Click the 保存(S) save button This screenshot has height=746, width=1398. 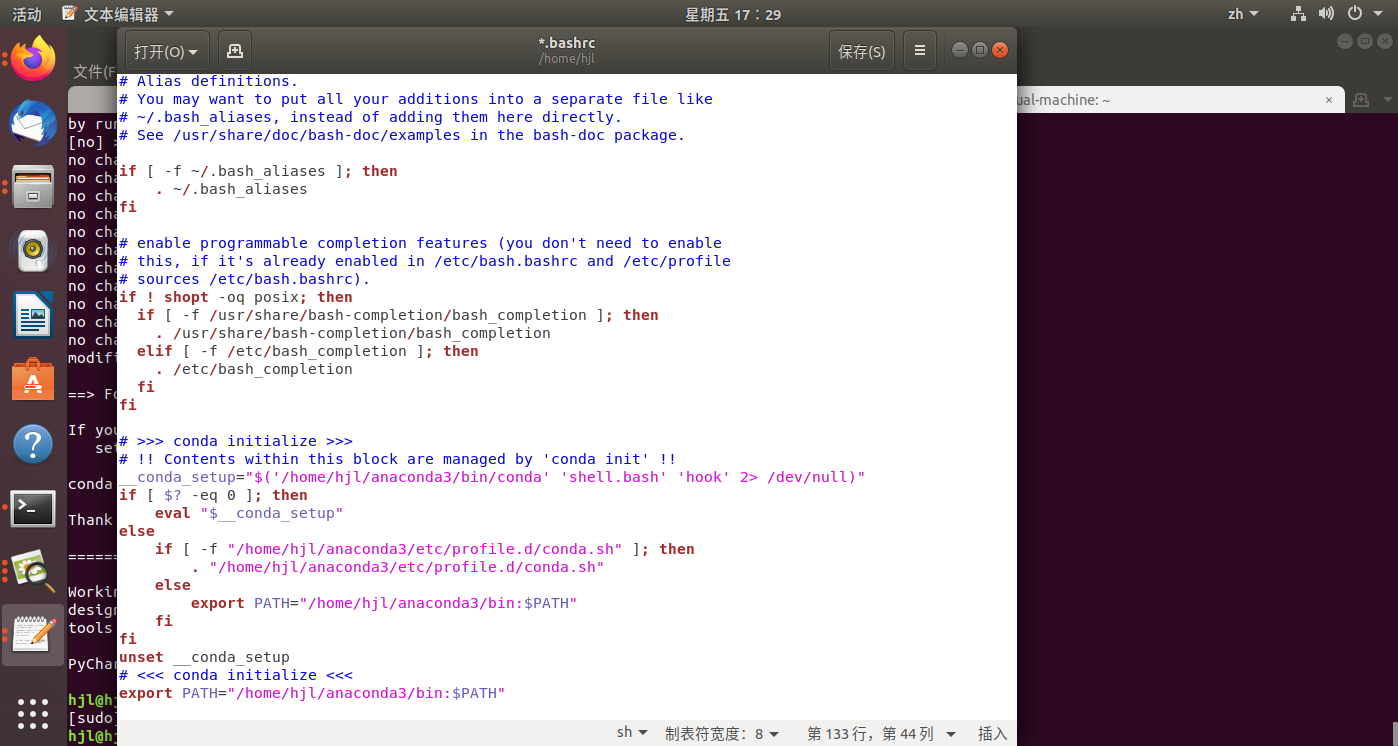[x=861, y=50]
